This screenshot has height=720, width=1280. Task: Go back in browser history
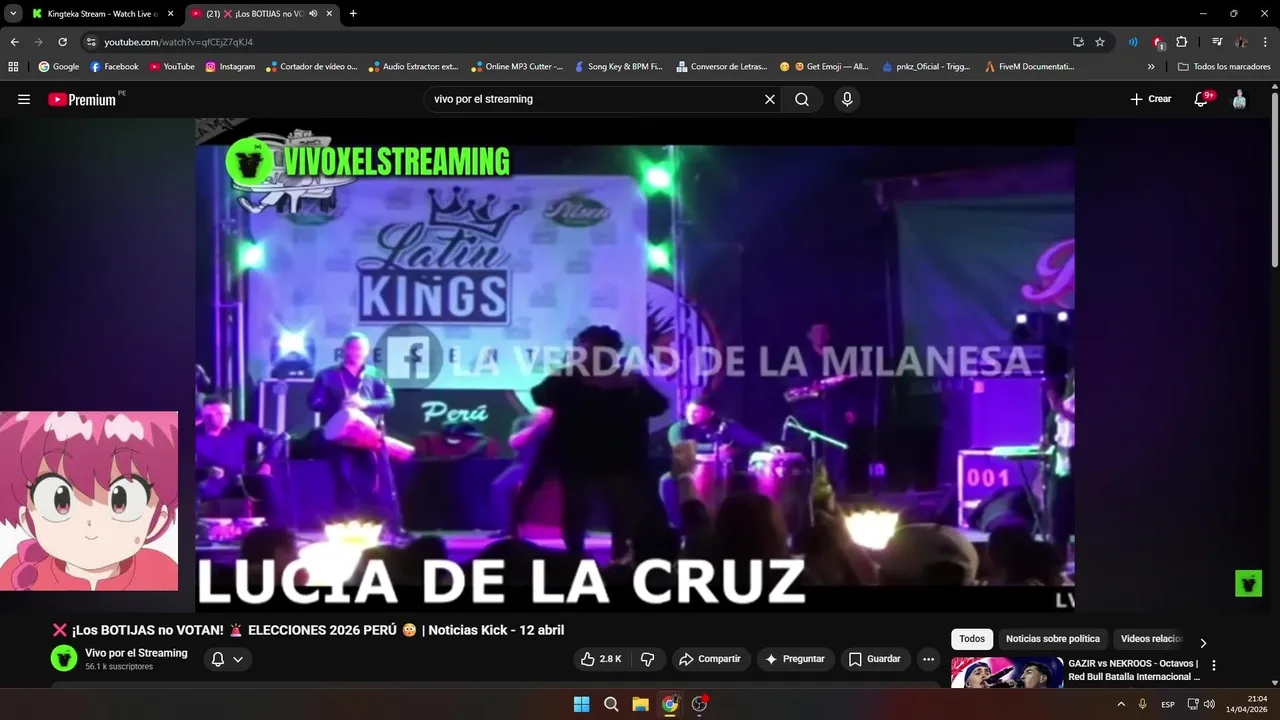tap(14, 42)
